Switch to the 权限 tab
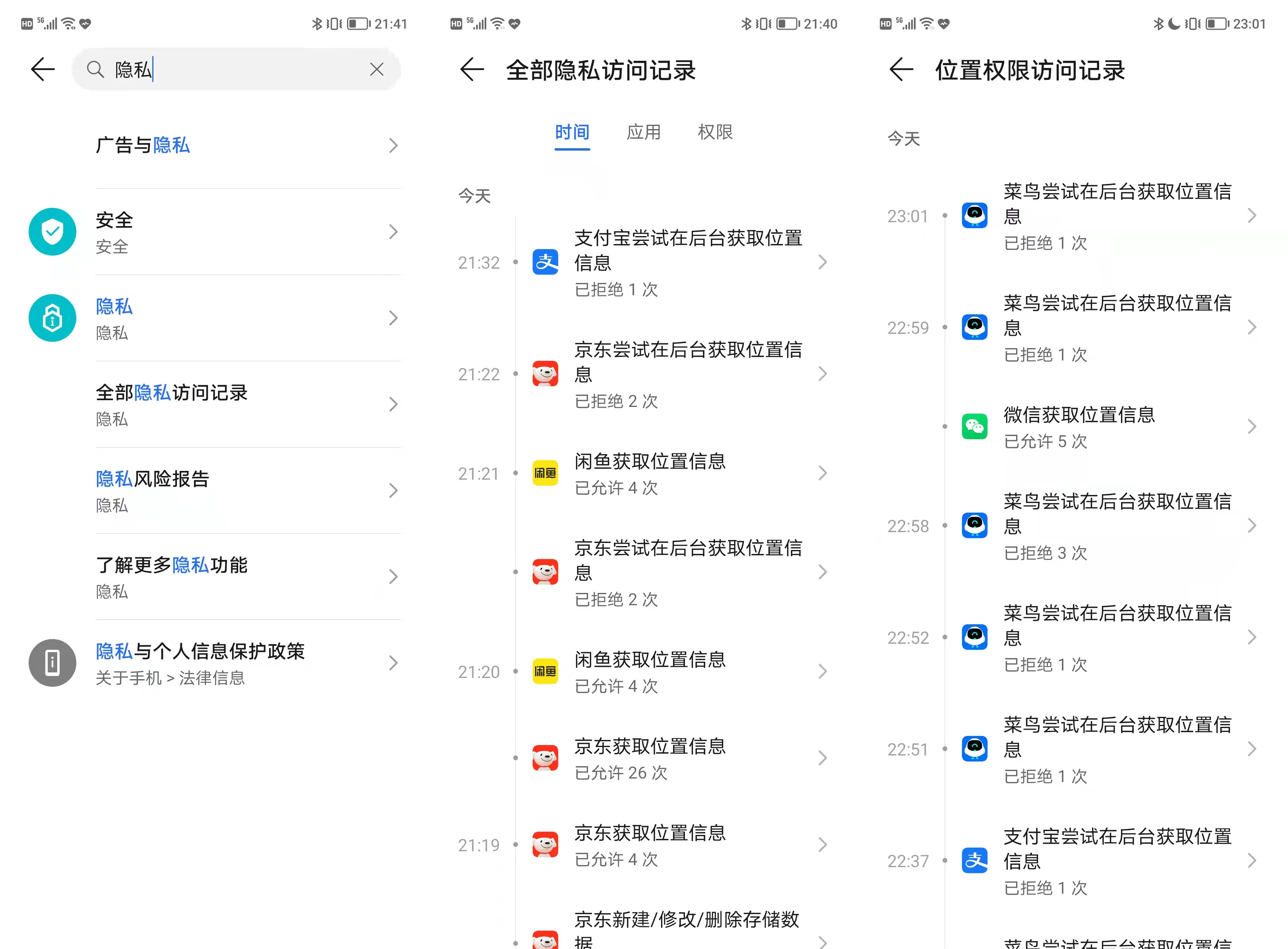 [x=715, y=132]
